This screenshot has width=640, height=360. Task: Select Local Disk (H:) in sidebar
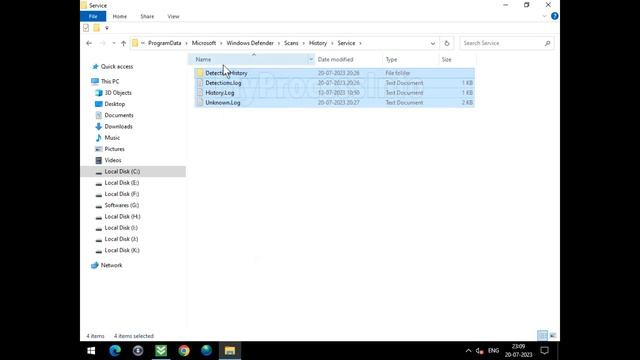[122, 217]
